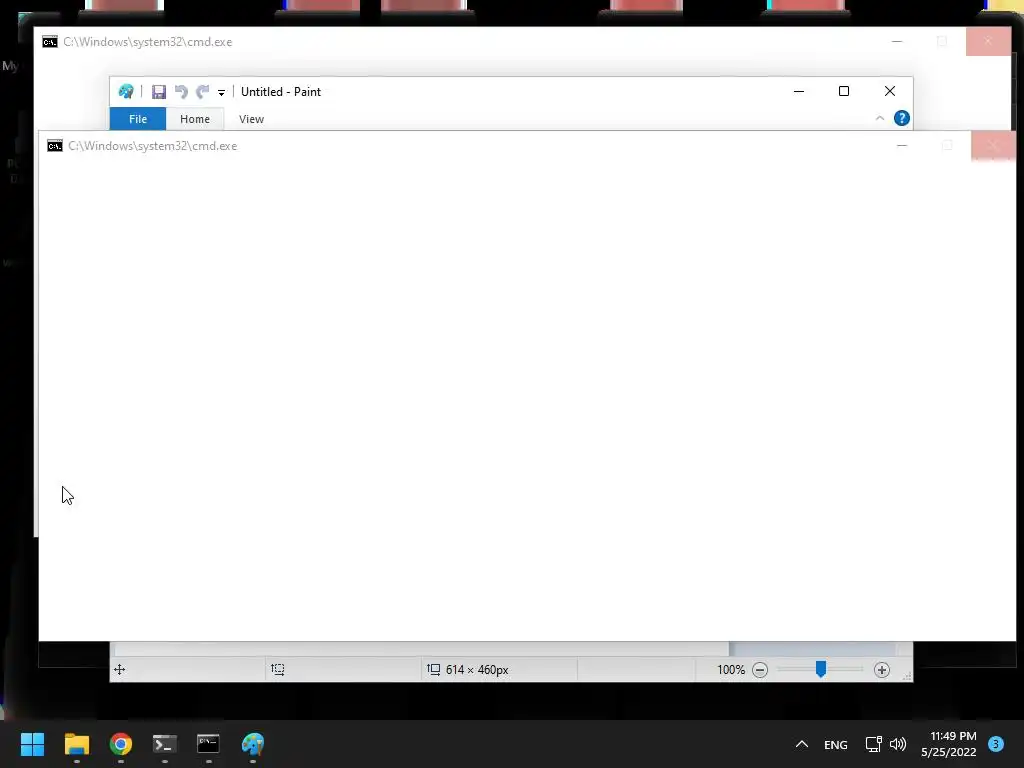Open the File menu in Paint

click(x=138, y=119)
